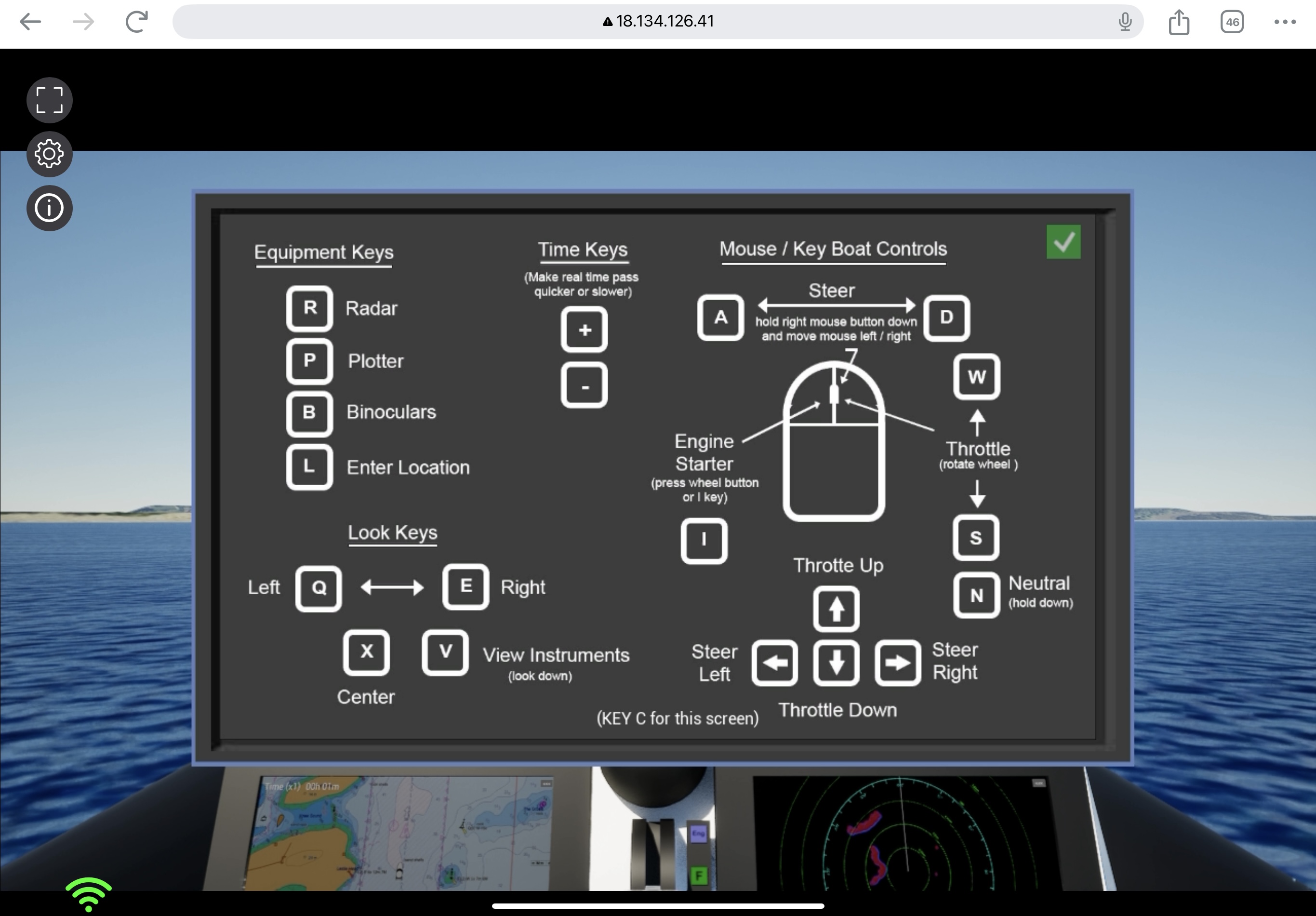This screenshot has height=916, width=1316.
Task: Open the browser tabs count button
Action: [1232, 22]
